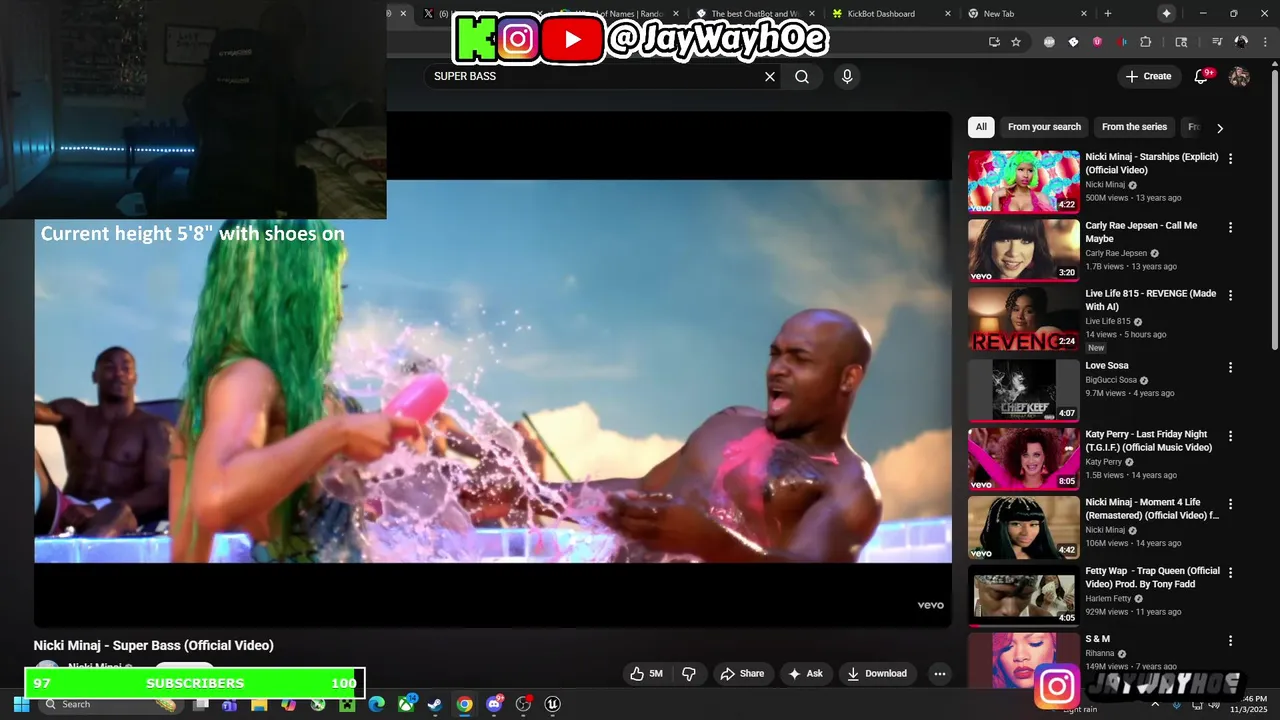Show more filter chips with arrow

(1219, 128)
